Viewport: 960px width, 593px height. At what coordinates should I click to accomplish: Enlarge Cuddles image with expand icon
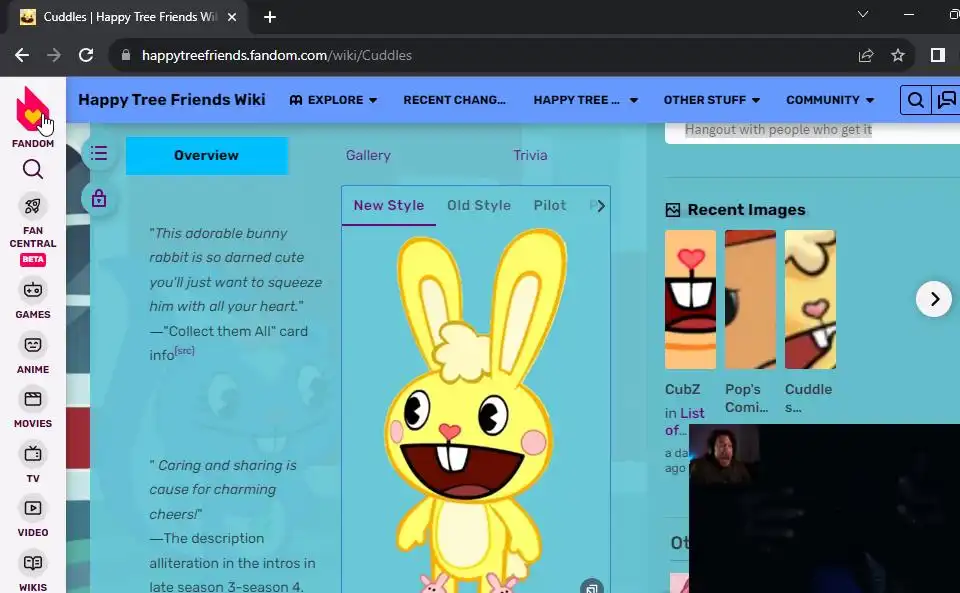point(591,587)
